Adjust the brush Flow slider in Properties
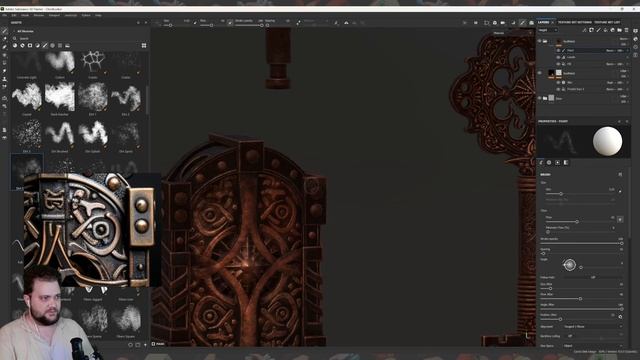Viewport: 640px width, 360px height. 580,222
